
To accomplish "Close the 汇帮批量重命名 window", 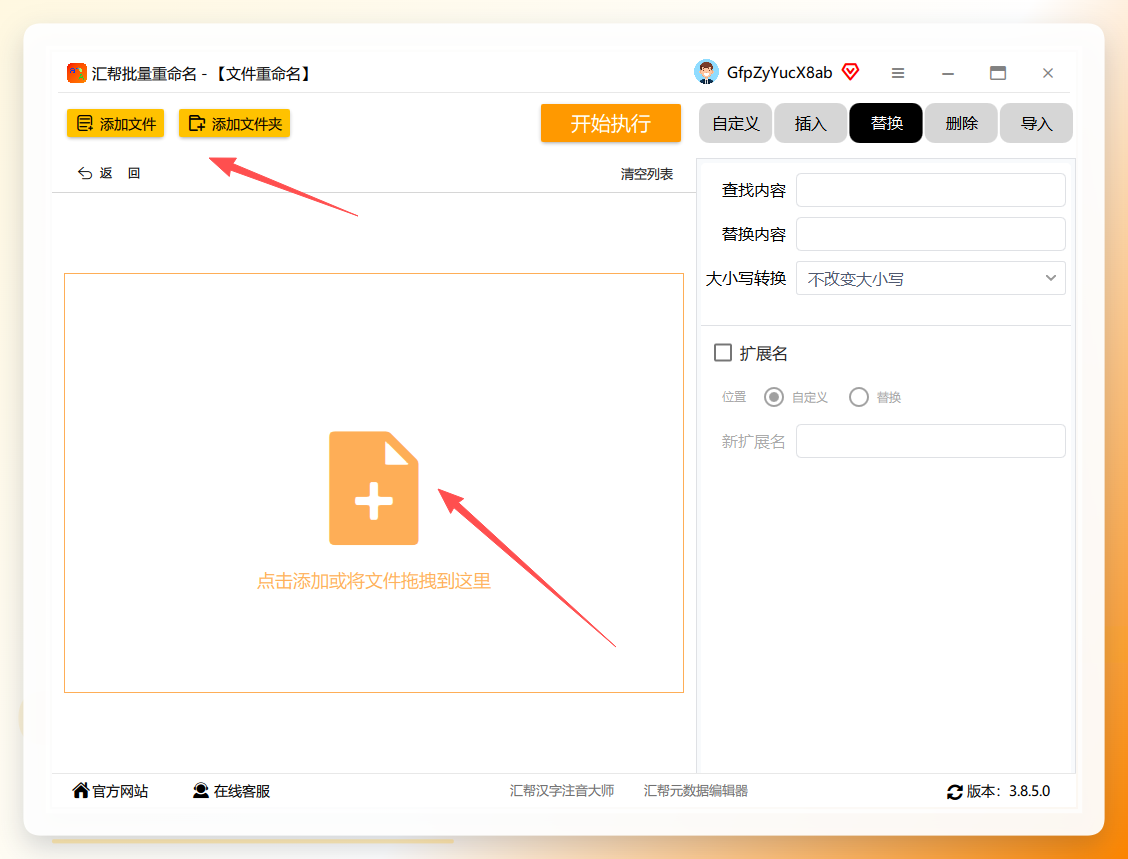I will pyautogui.click(x=1048, y=73).
